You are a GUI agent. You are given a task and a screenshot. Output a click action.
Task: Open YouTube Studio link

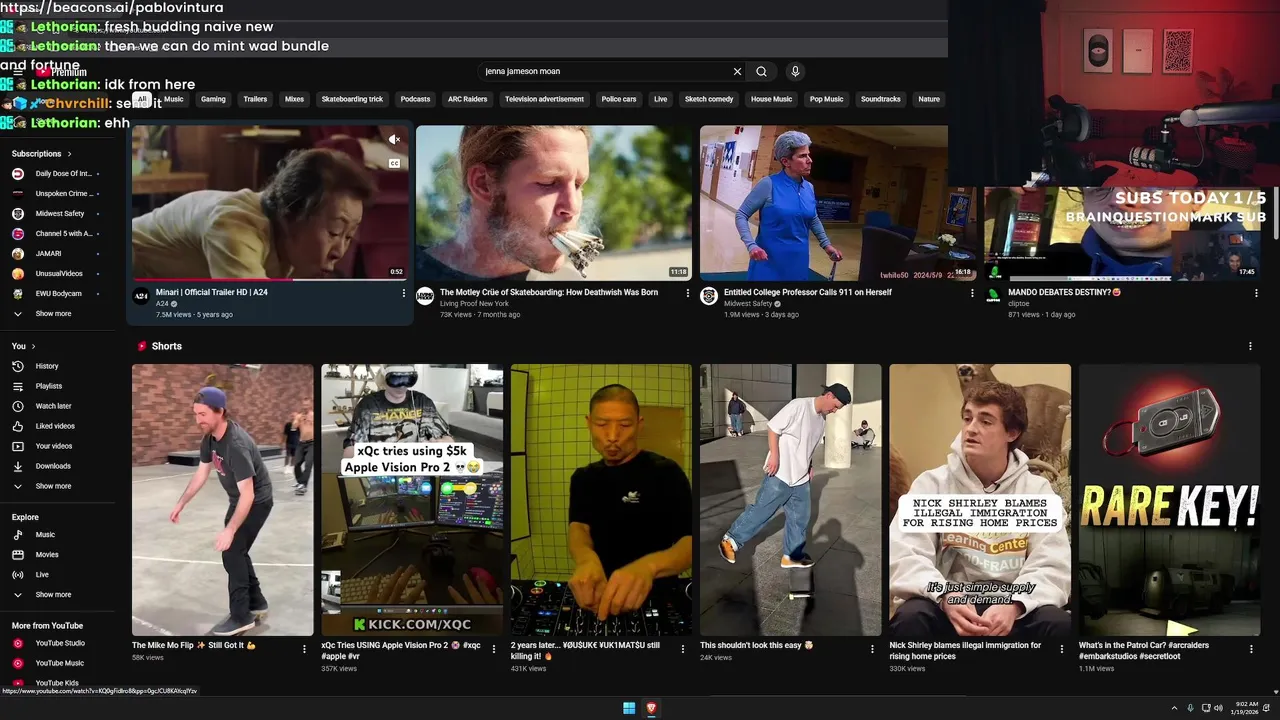(58, 643)
